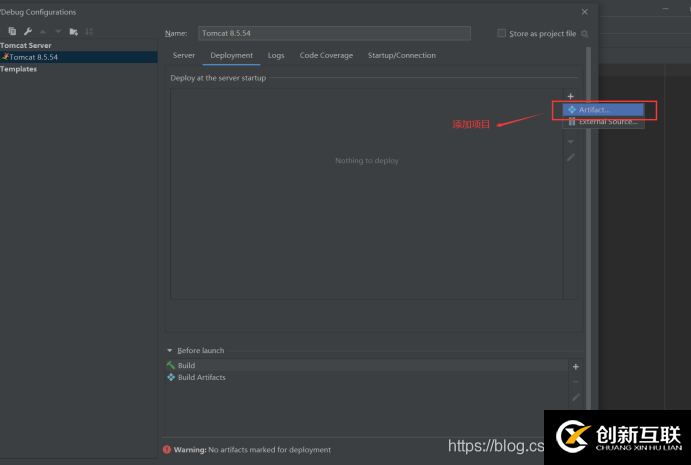Image resolution: width=691 pixels, height=465 pixels.
Task: Open the Code Coverage tab
Action: 326,56
